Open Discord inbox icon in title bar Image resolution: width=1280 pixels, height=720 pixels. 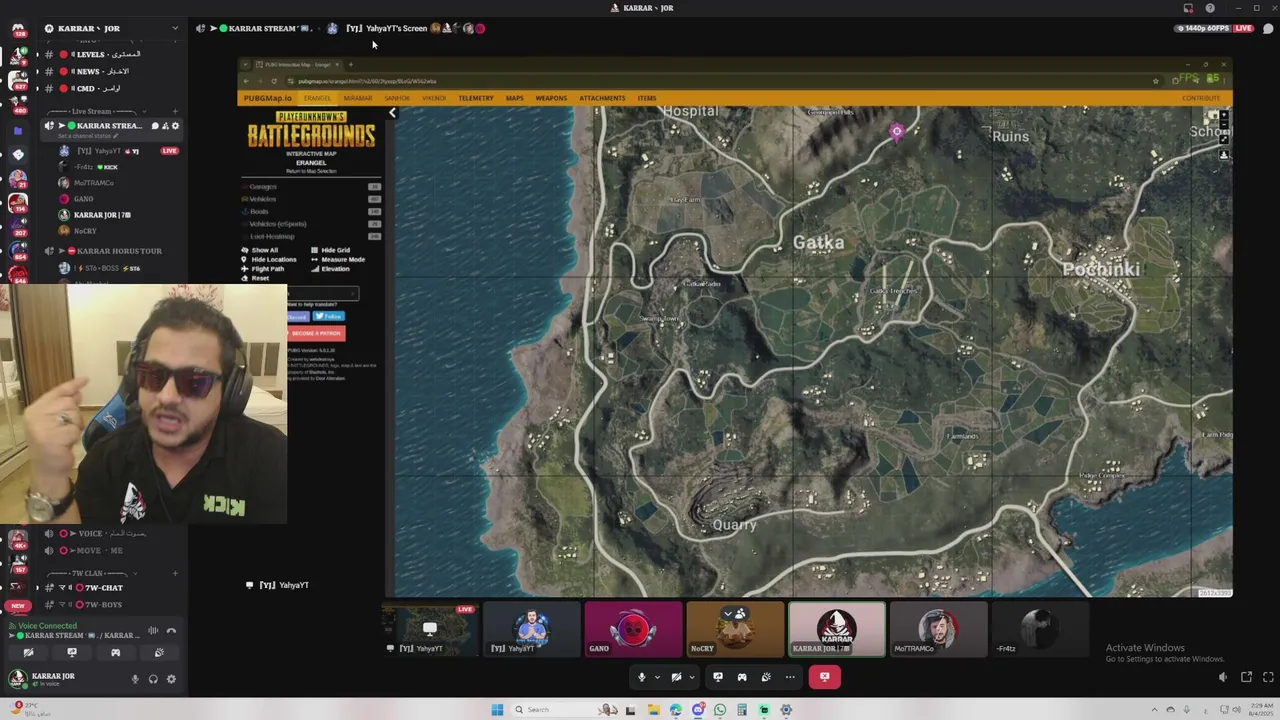tap(1188, 8)
